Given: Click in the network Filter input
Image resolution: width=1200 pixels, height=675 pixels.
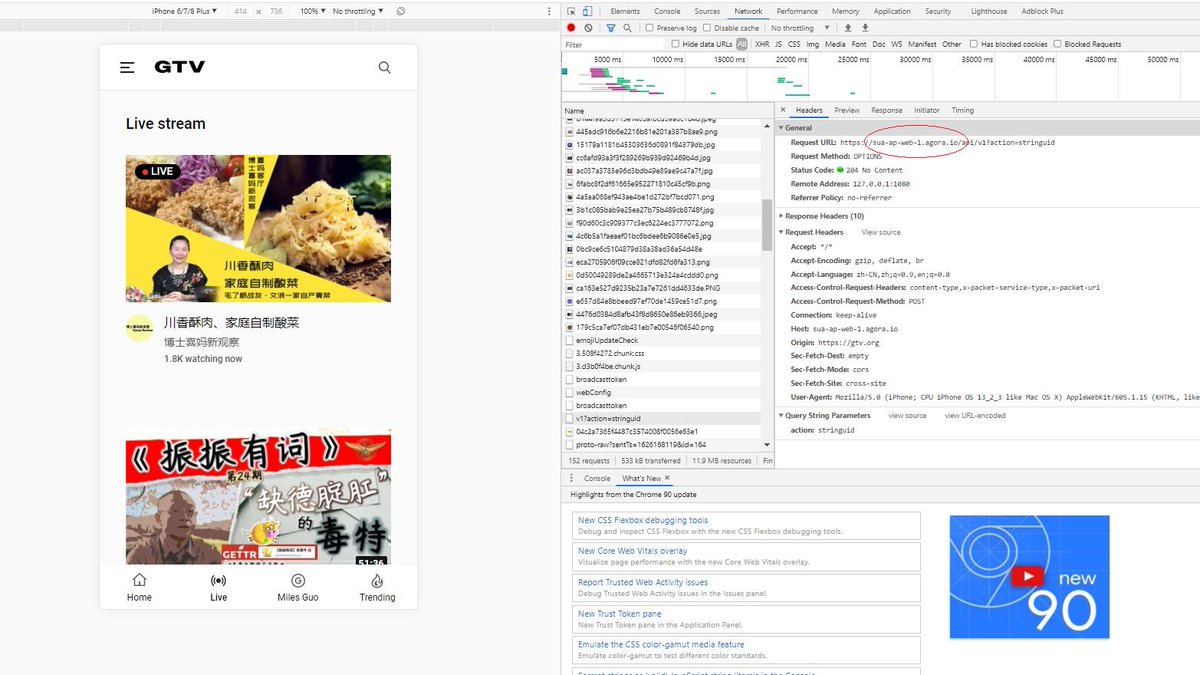Looking at the screenshot, I should (613, 44).
